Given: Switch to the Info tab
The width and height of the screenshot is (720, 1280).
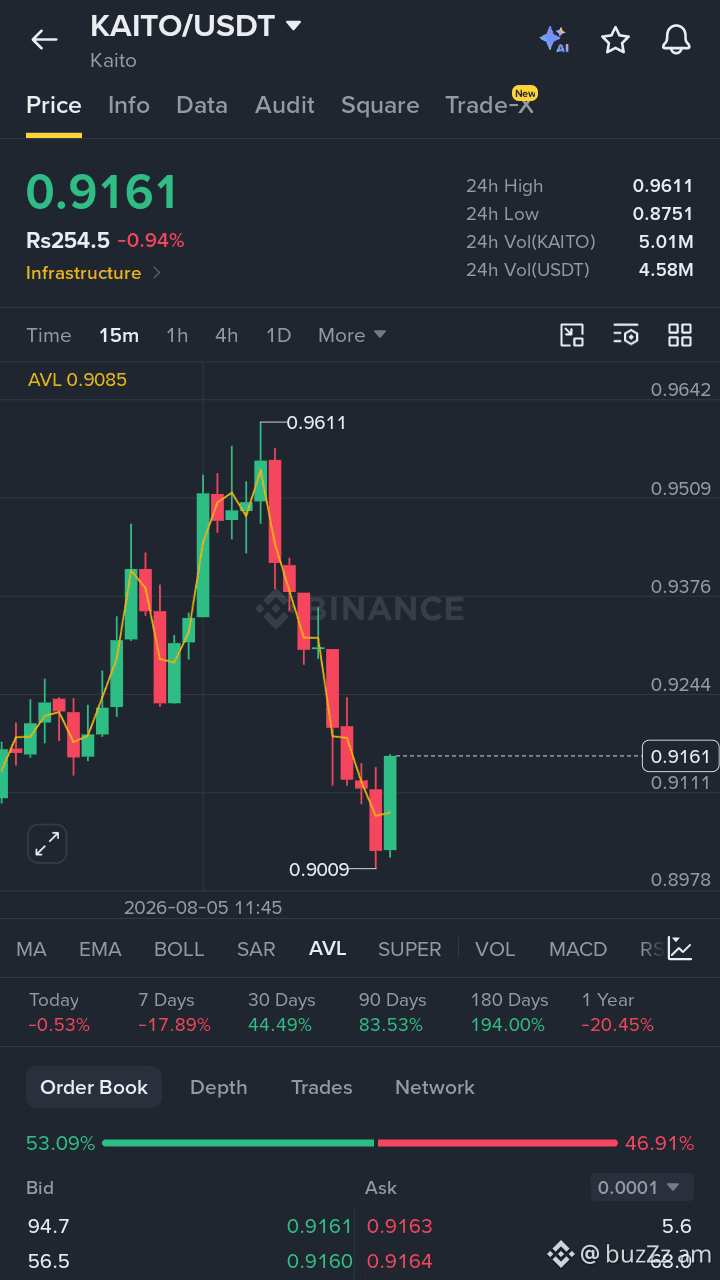Looking at the screenshot, I should 129,105.
